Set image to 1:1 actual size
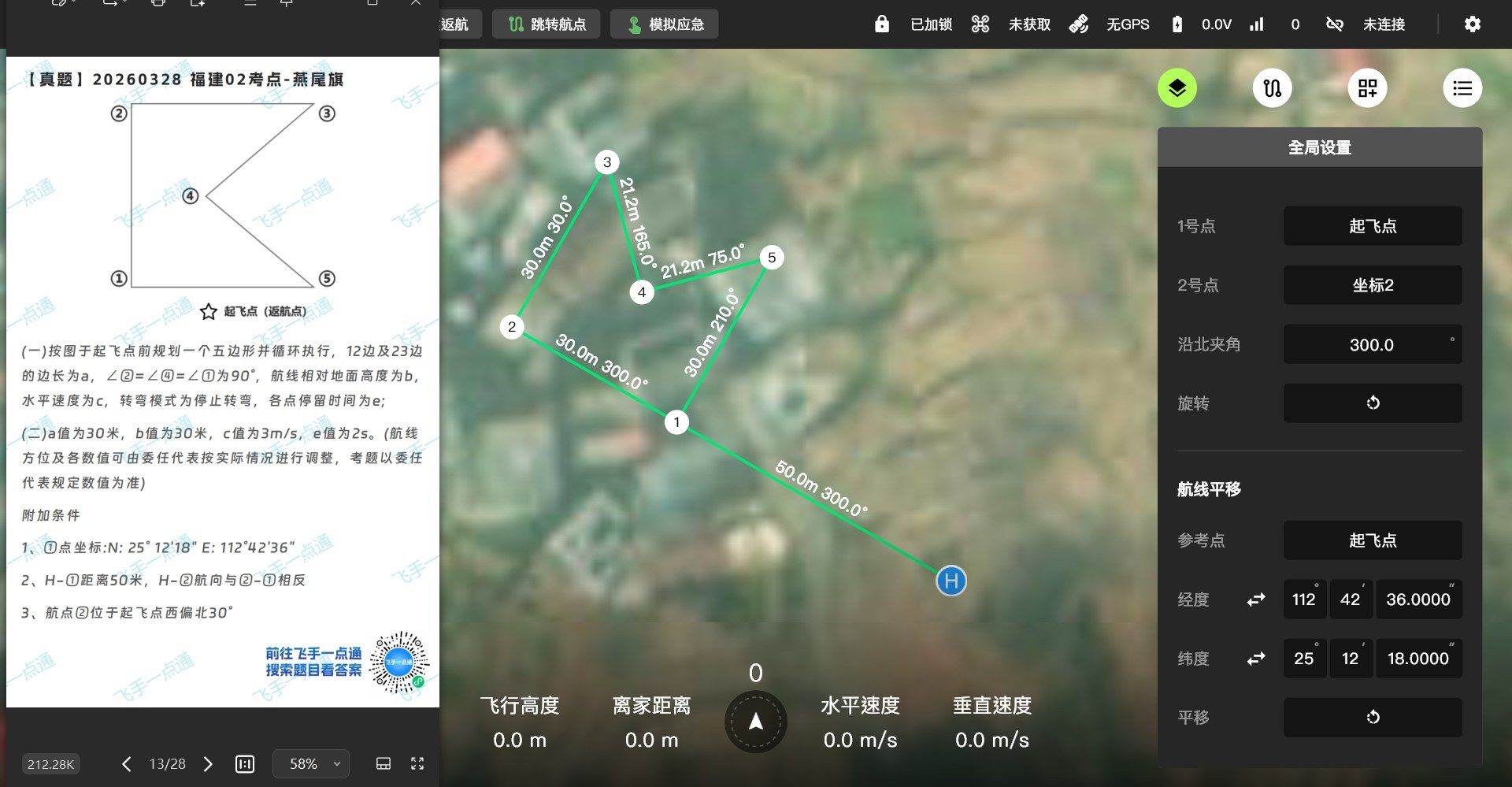This screenshot has width=1512, height=787. [245, 764]
